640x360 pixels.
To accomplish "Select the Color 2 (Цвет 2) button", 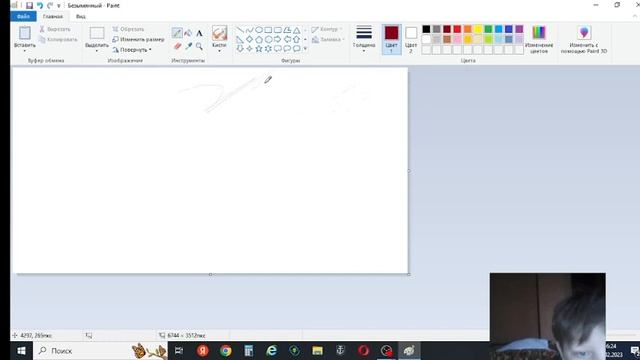I will point(411,39).
